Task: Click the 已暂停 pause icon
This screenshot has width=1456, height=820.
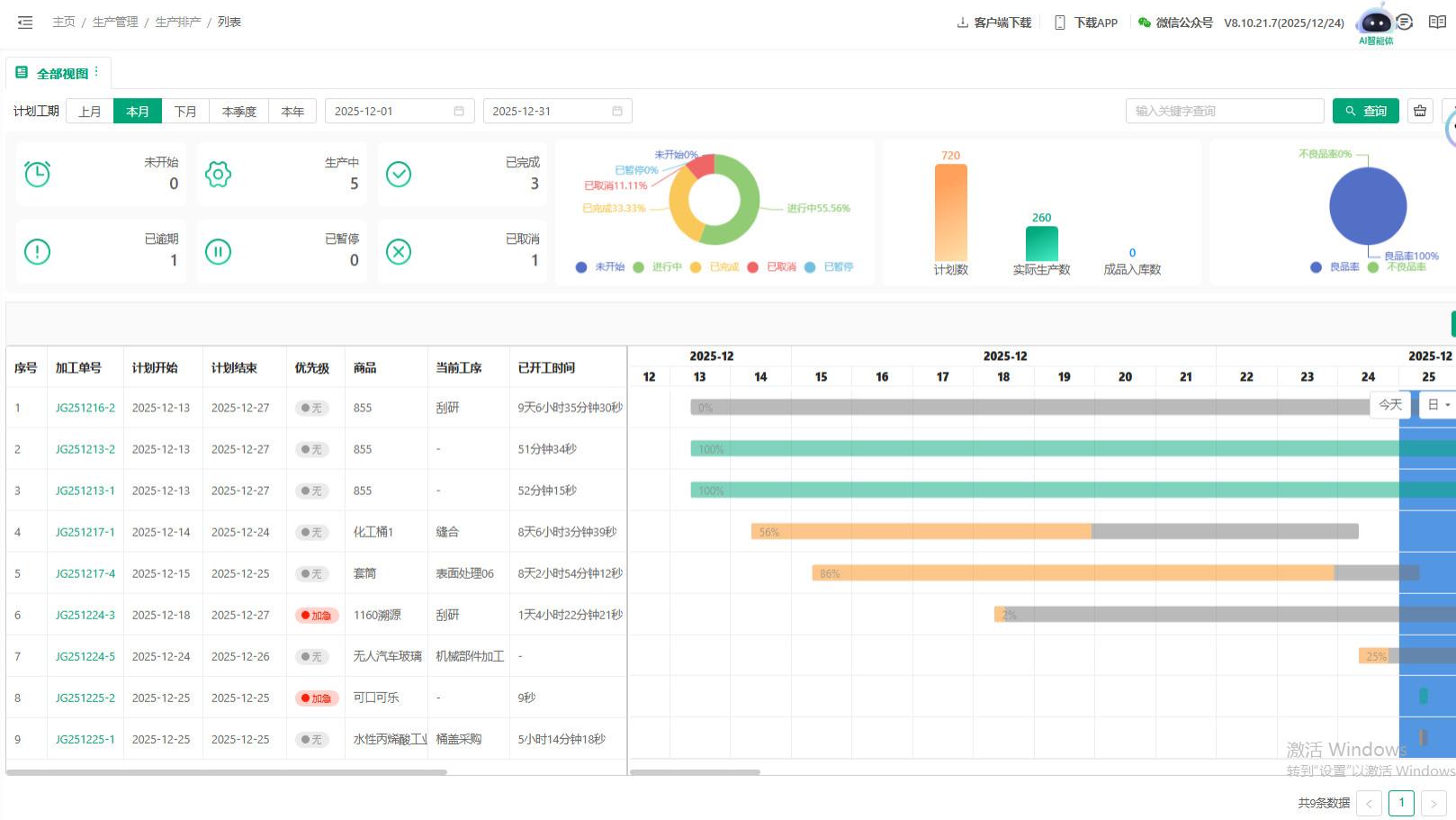Action: pos(218,251)
